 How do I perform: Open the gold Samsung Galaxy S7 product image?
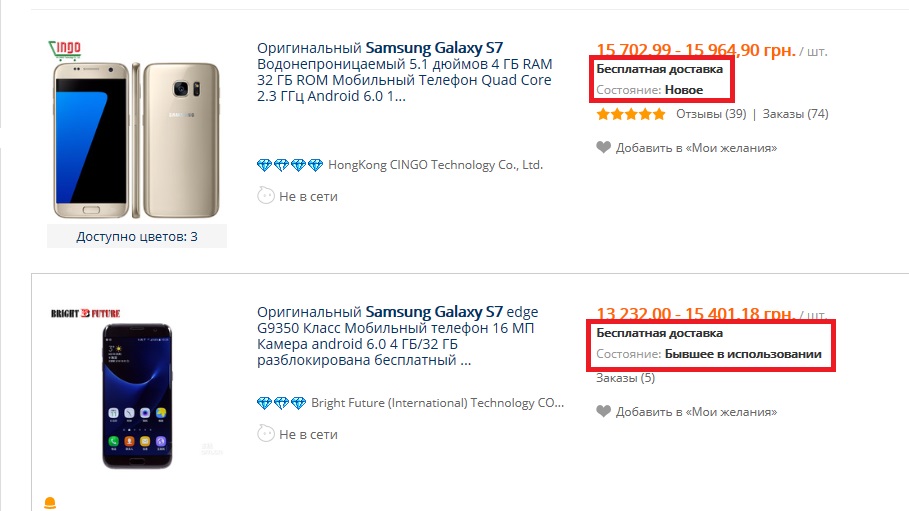(x=137, y=141)
